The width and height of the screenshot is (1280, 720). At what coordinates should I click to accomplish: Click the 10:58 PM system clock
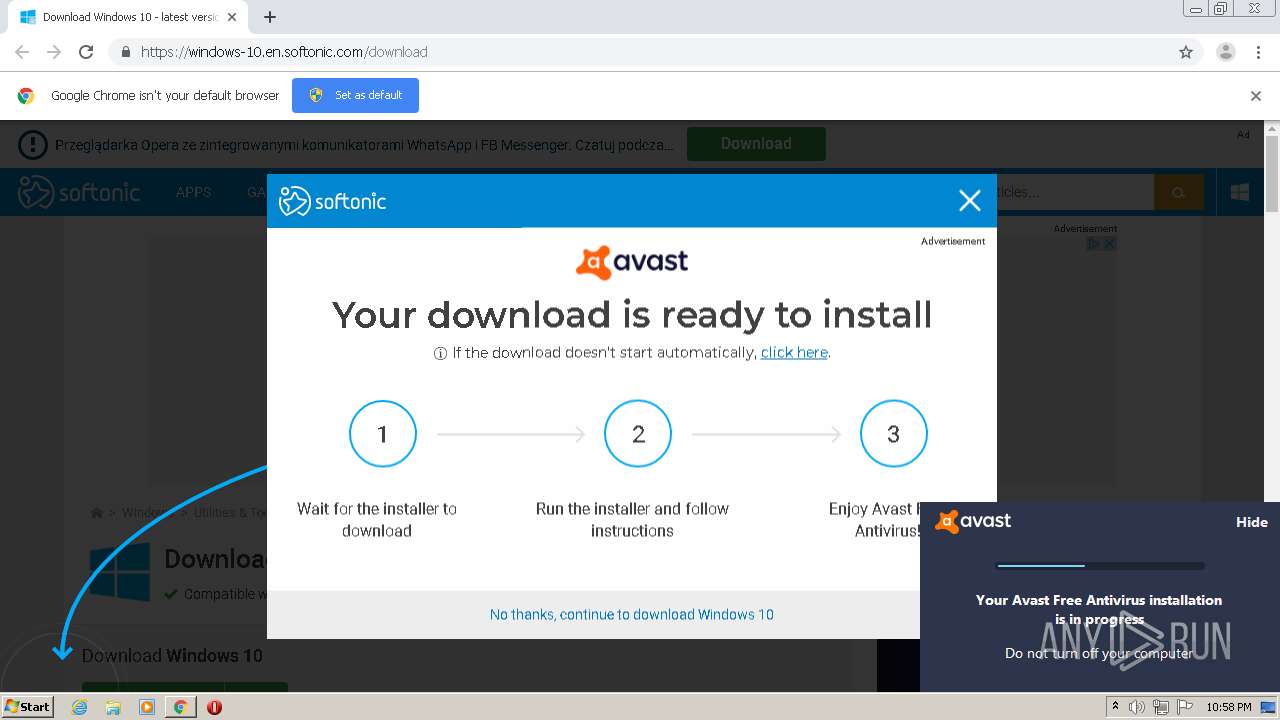[1229, 707]
